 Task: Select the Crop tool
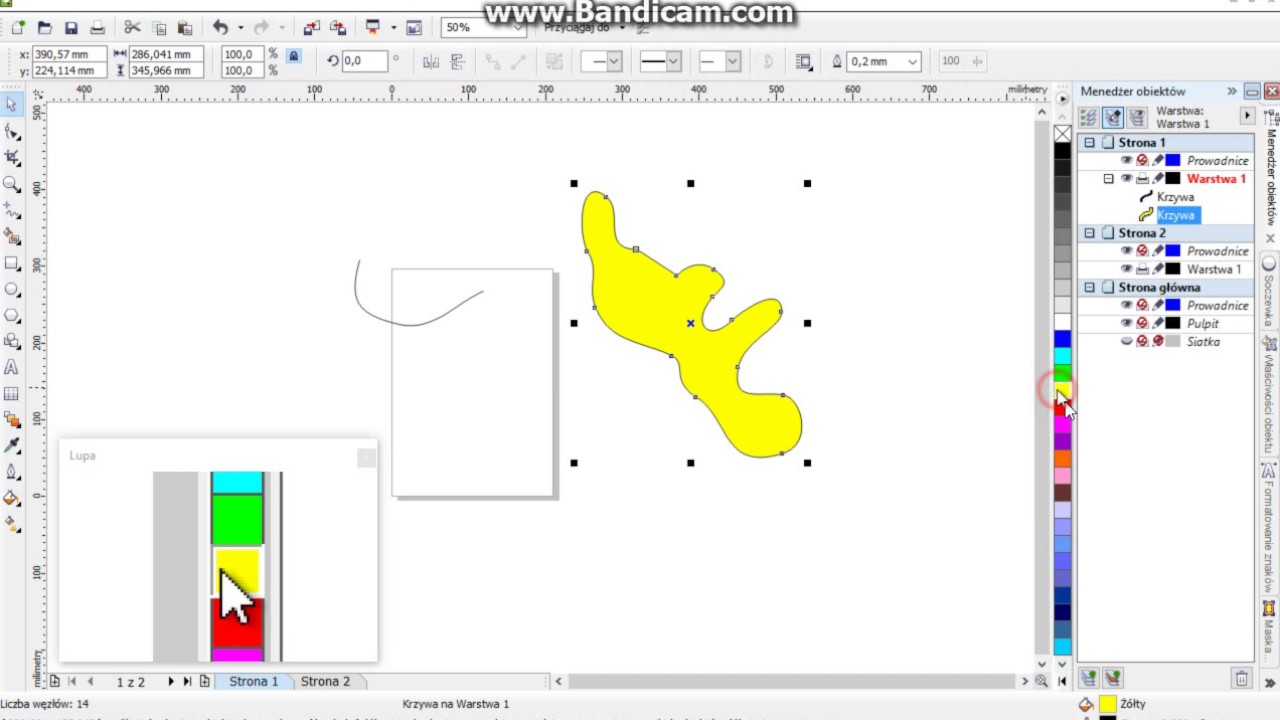coord(12,158)
